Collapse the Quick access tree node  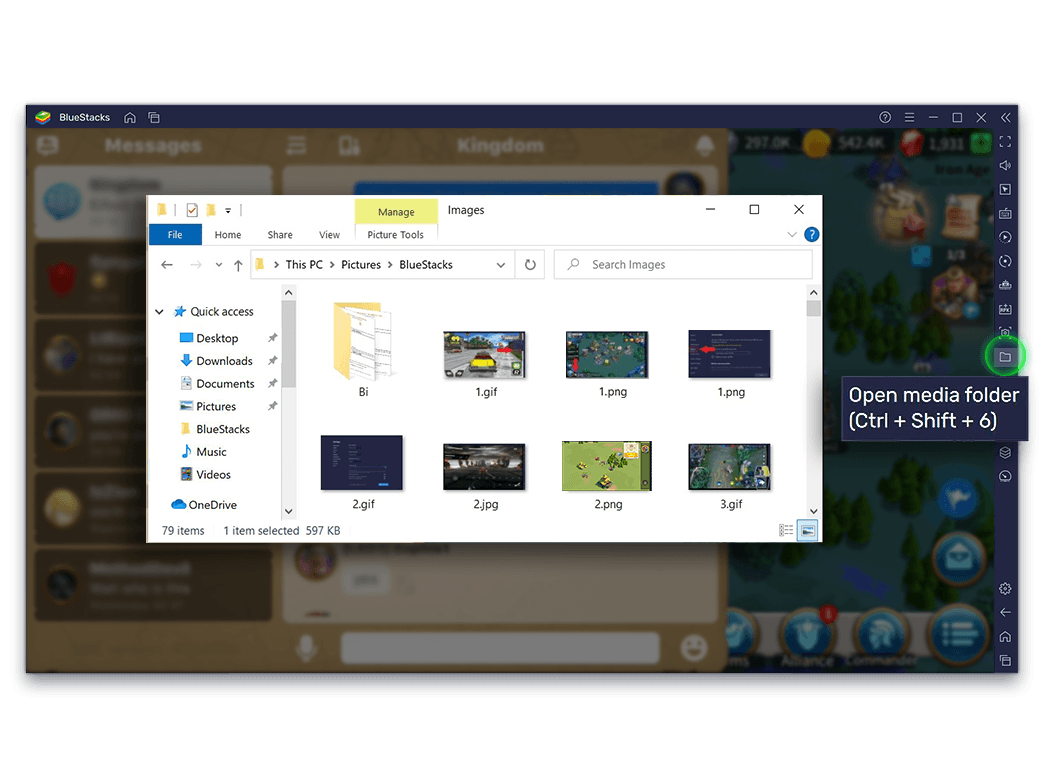159,312
